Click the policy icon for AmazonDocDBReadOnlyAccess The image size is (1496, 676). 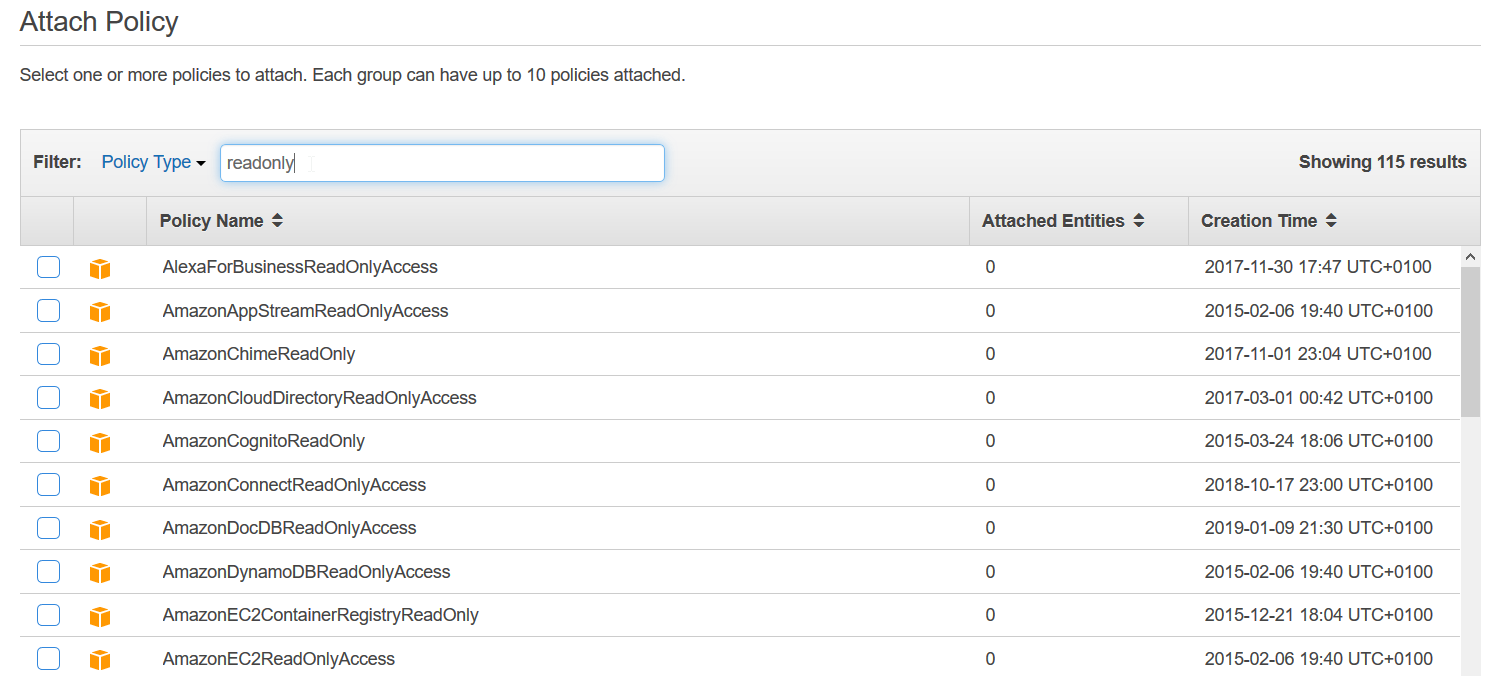click(99, 530)
